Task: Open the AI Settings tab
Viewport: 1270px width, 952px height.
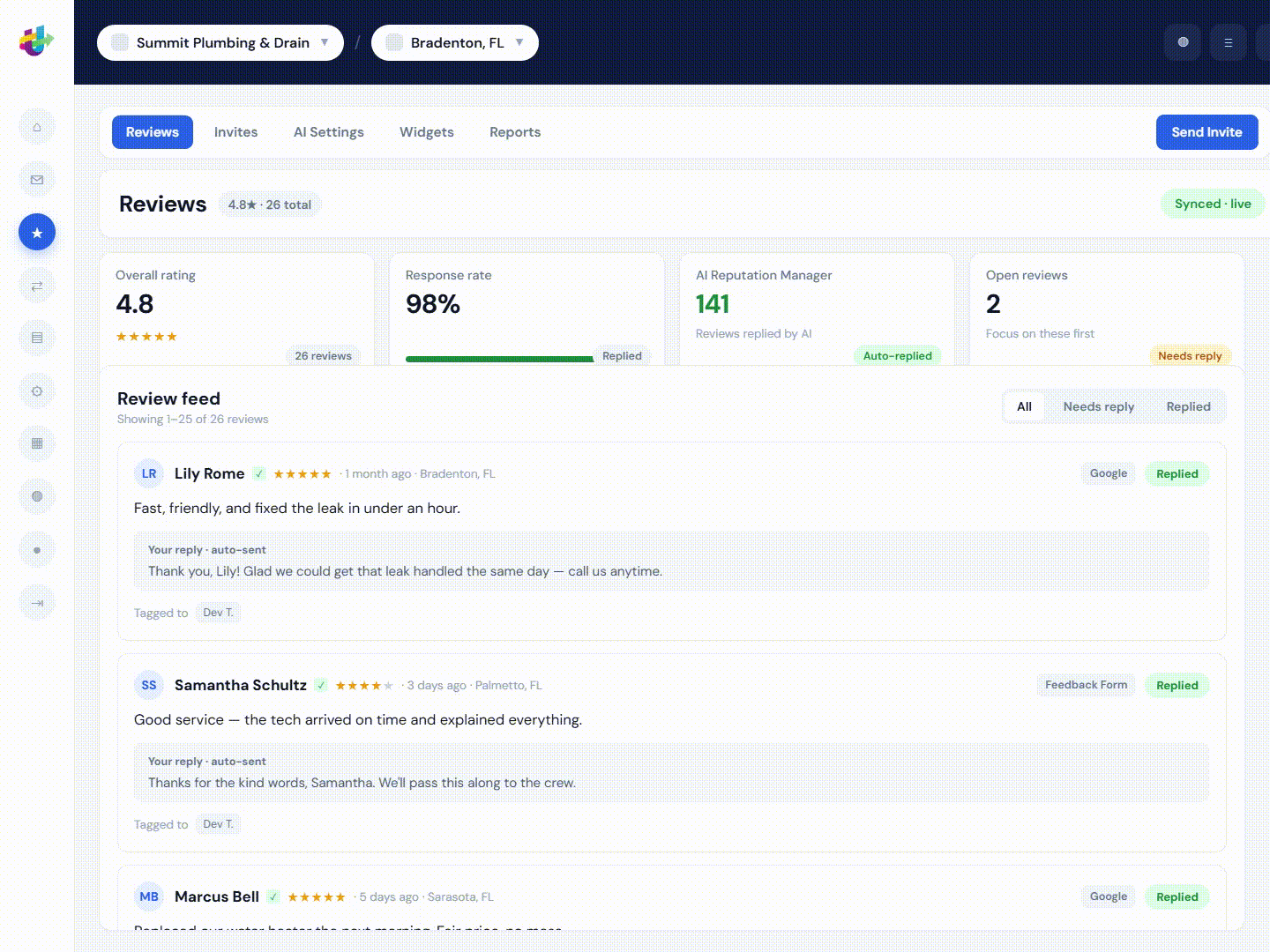Action: click(329, 132)
